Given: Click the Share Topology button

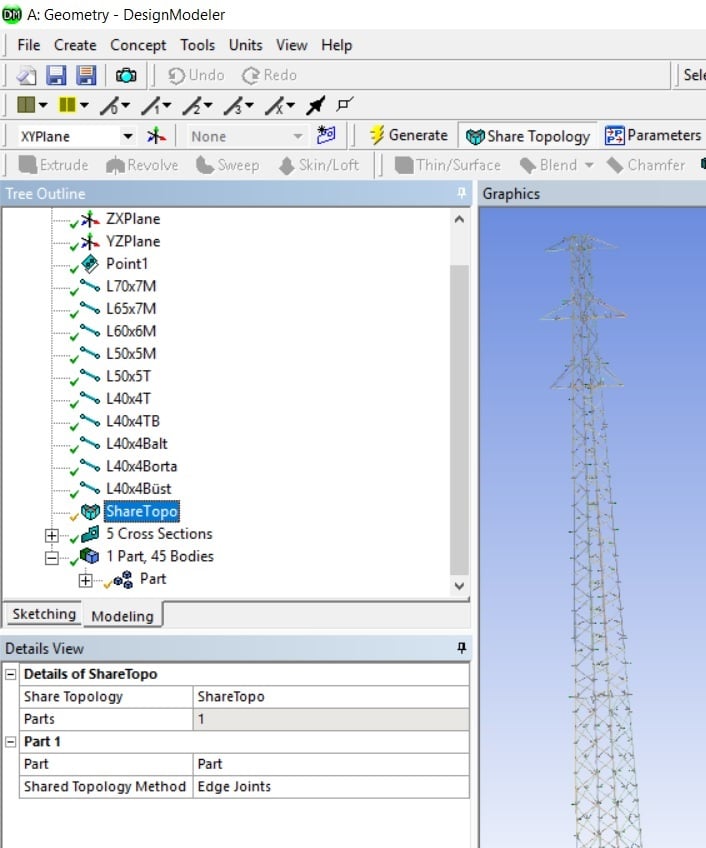Looking at the screenshot, I should coord(529,135).
